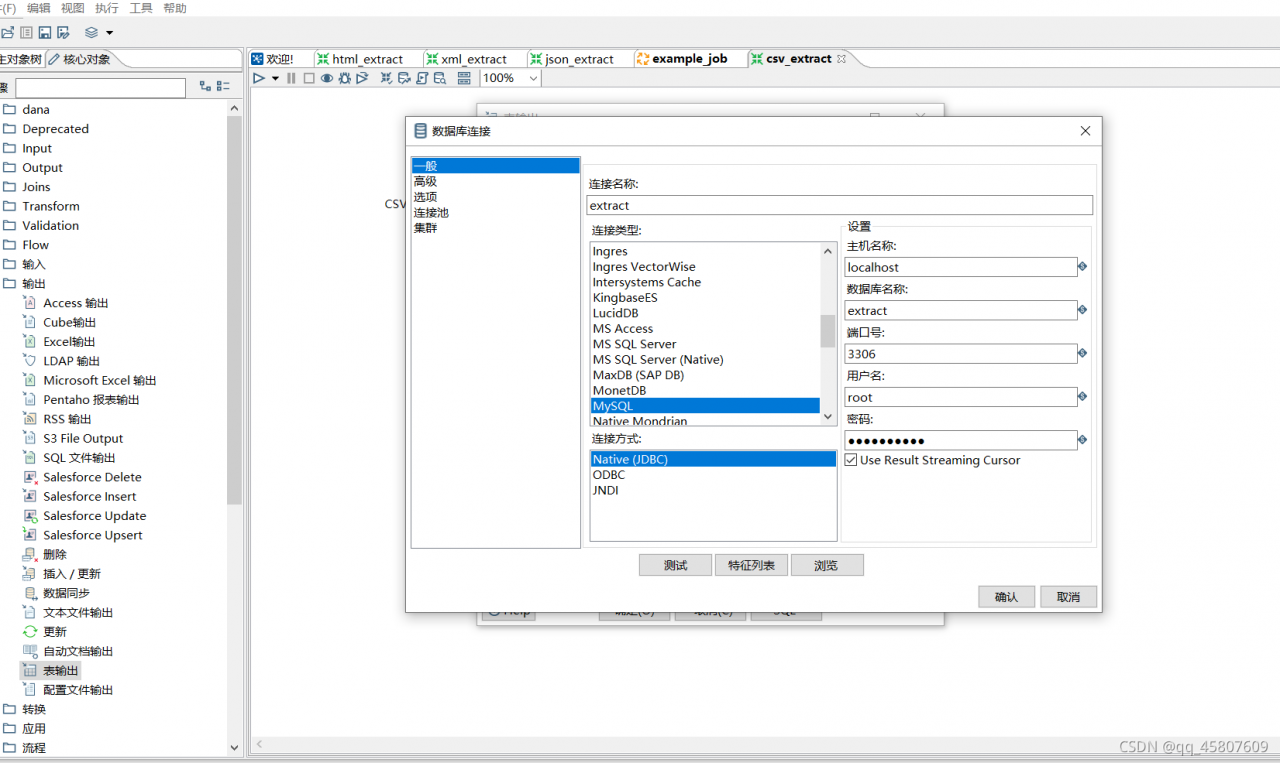Viewport: 1280px width, 763px height.
Task: Click the 确认 button in the dialog
Action: [x=1006, y=596]
